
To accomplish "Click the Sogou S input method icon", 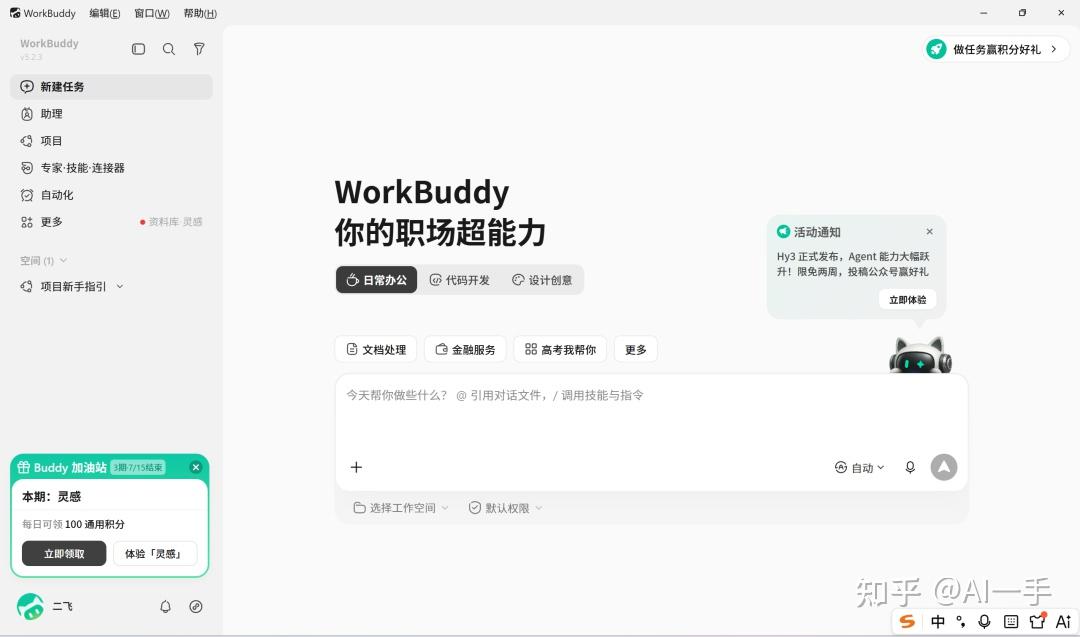I will point(907,622).
